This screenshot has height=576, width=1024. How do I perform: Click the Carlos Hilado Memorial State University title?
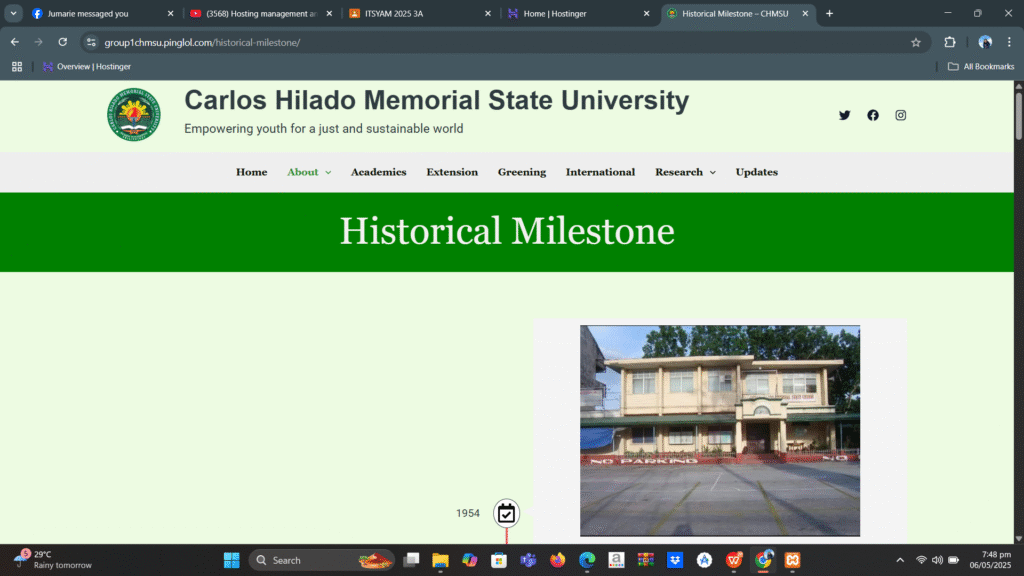436,101
